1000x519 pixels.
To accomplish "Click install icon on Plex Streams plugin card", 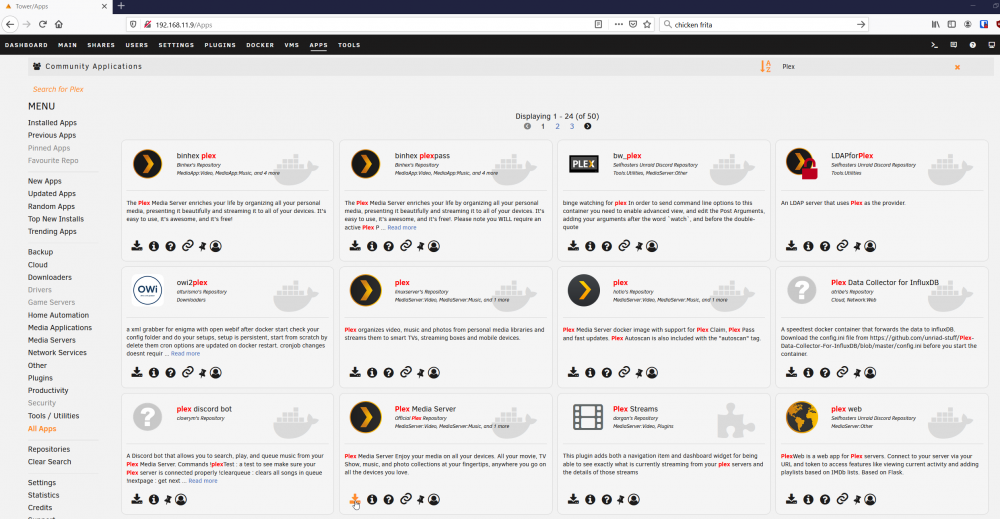I will 573,500.
